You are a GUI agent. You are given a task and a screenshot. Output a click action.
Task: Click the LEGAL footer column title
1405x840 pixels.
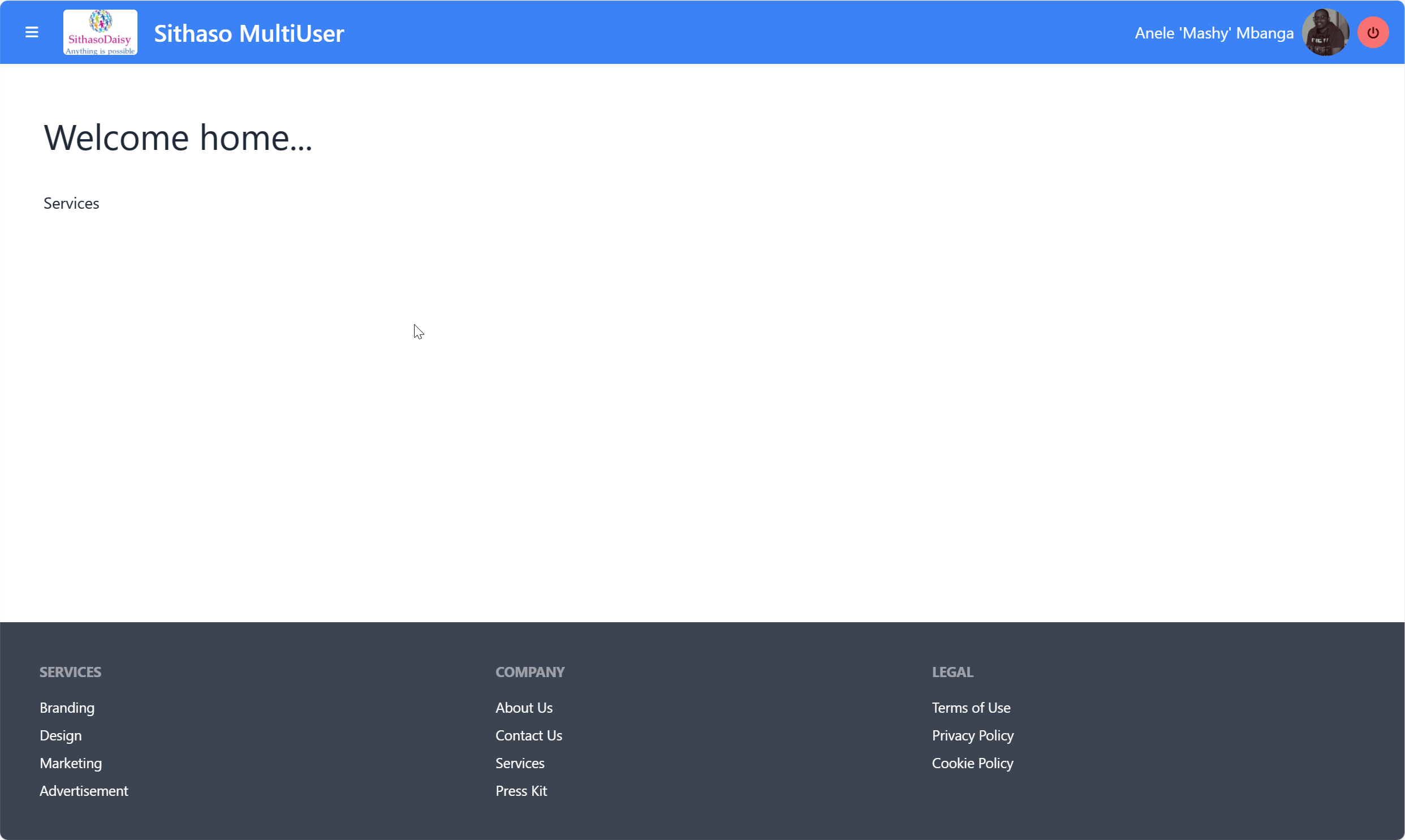(x=953, y=672)
